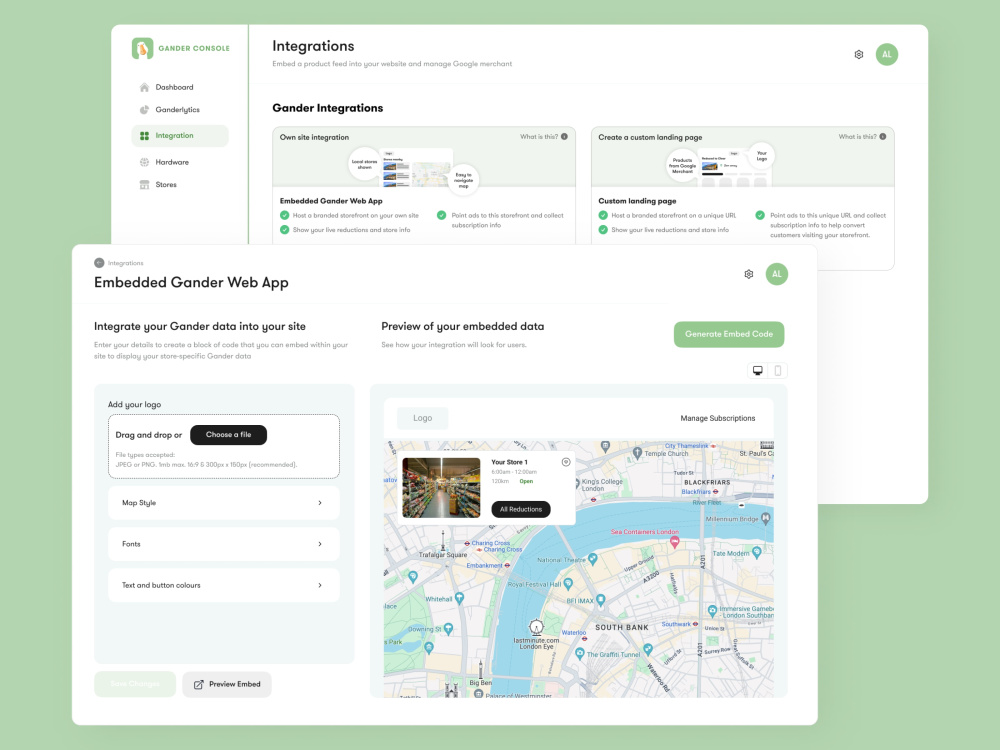Click Sea Containers London map pin
Screen dimensions: 1000x750
[x=675, y=542]
